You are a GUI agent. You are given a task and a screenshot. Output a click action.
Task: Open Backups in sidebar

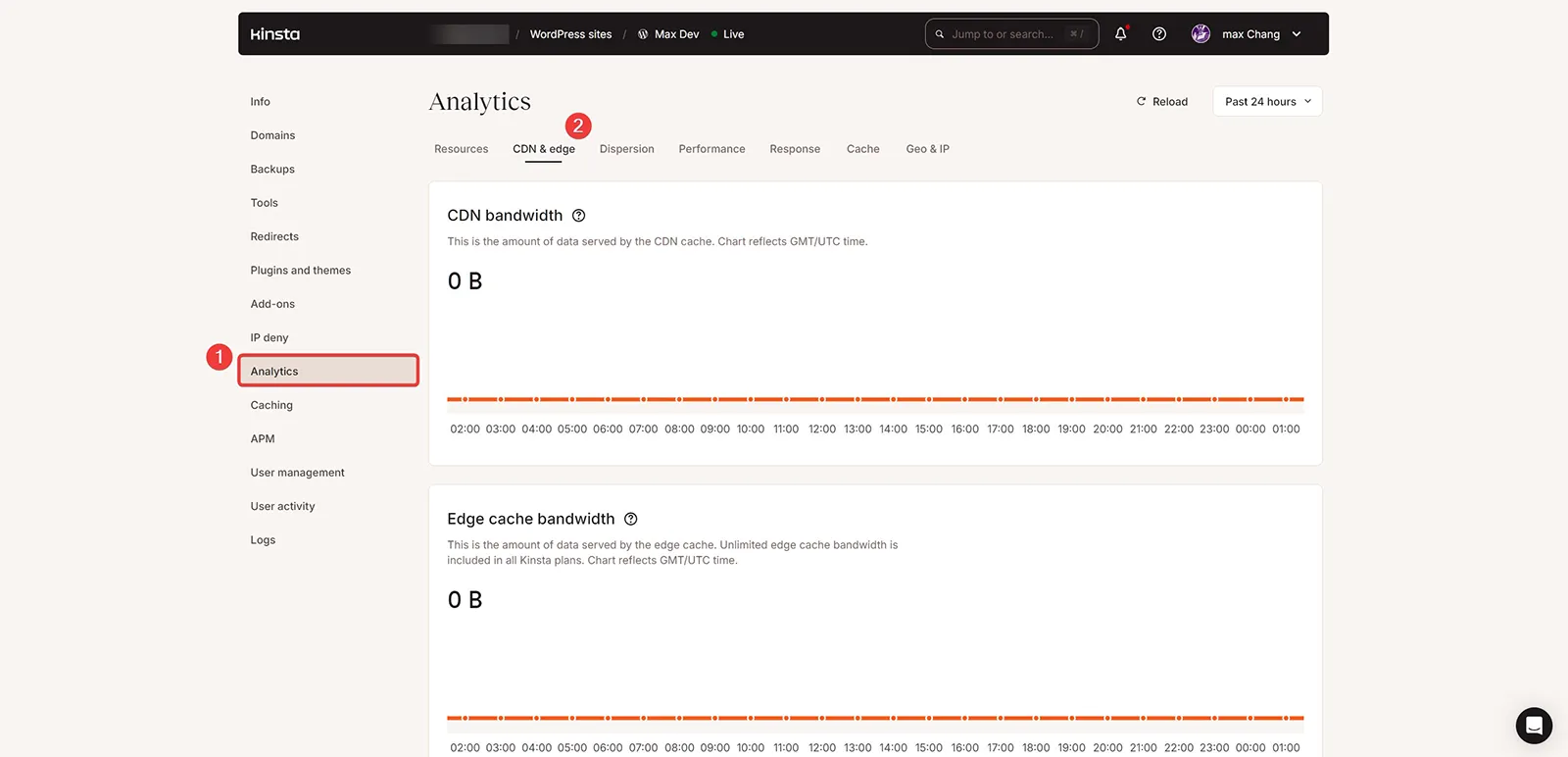272,170
